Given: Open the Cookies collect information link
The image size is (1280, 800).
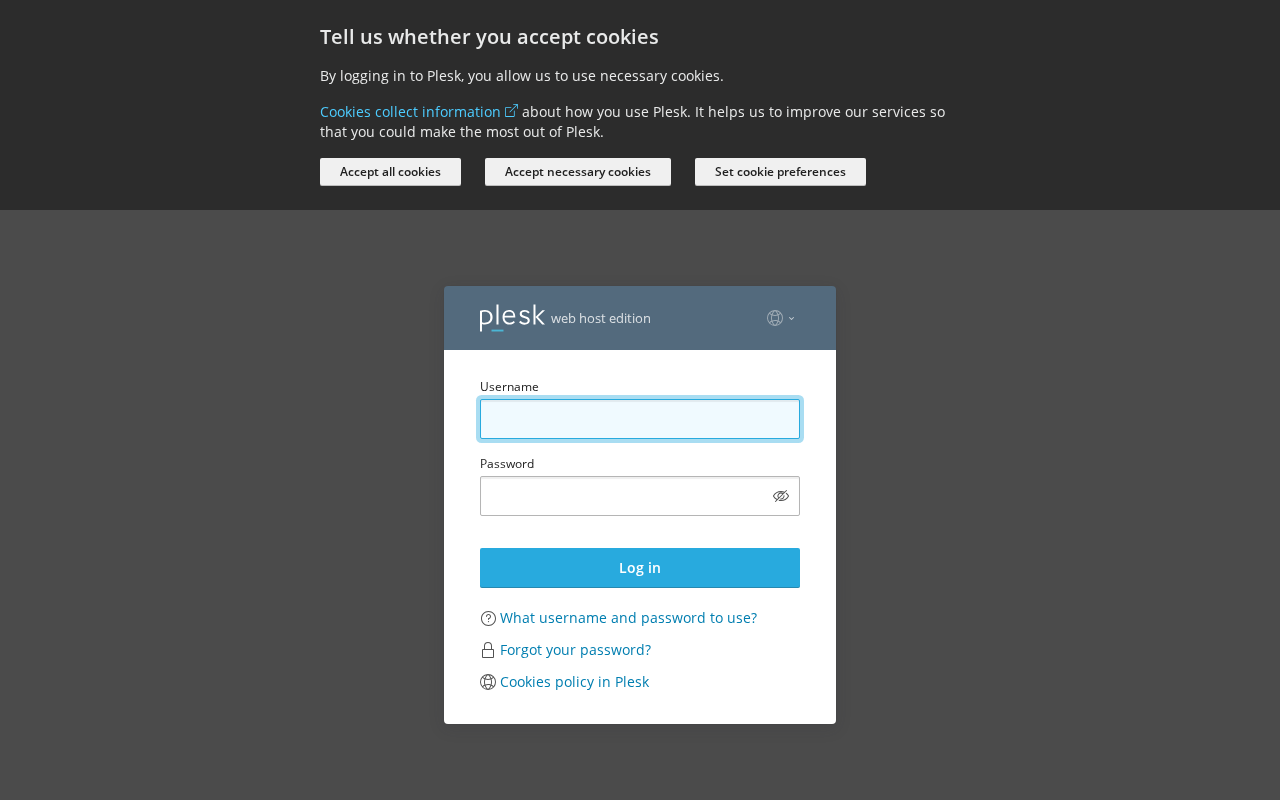Looking at the screenshot, I should (x=410, y=112).
